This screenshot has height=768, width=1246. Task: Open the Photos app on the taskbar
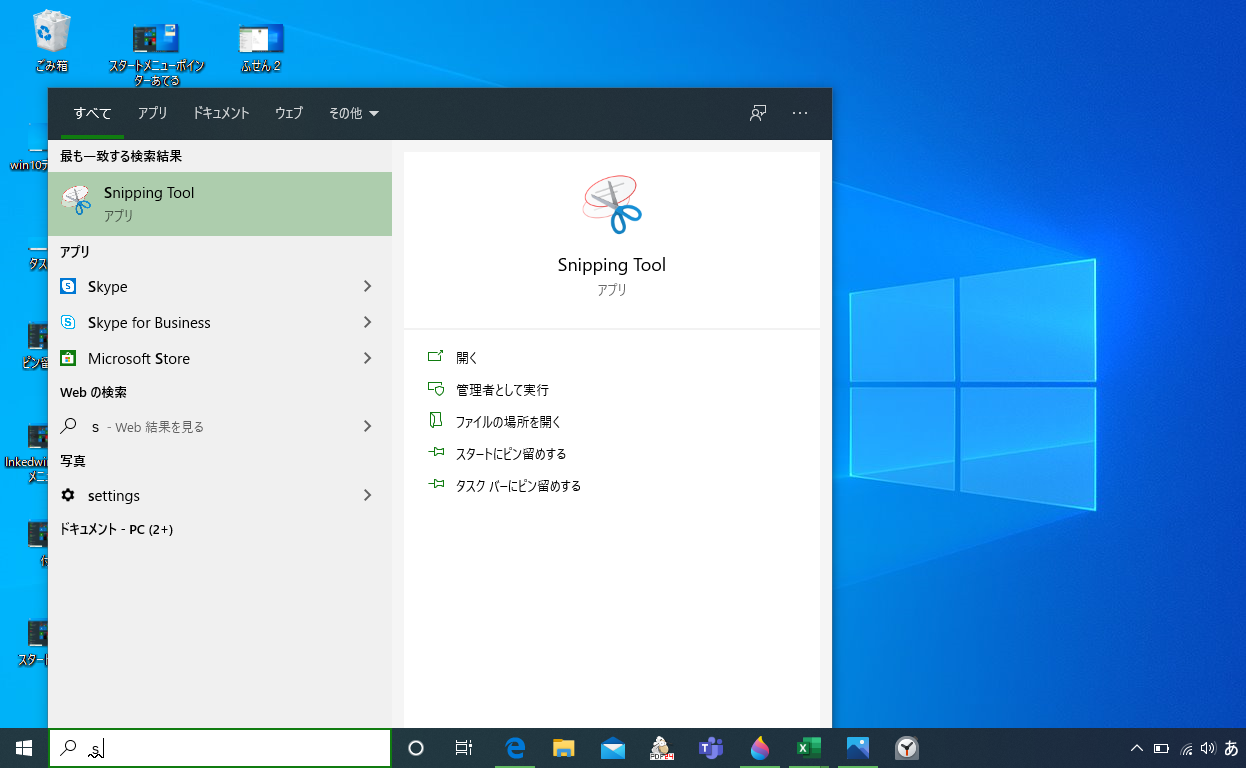[858, 748]
